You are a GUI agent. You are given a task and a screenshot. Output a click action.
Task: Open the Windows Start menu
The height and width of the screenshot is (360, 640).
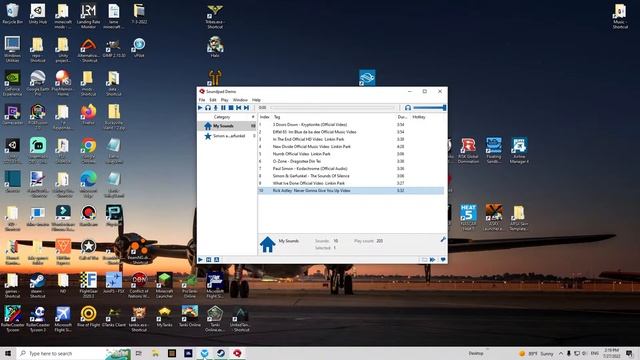[x=7, y=353]
